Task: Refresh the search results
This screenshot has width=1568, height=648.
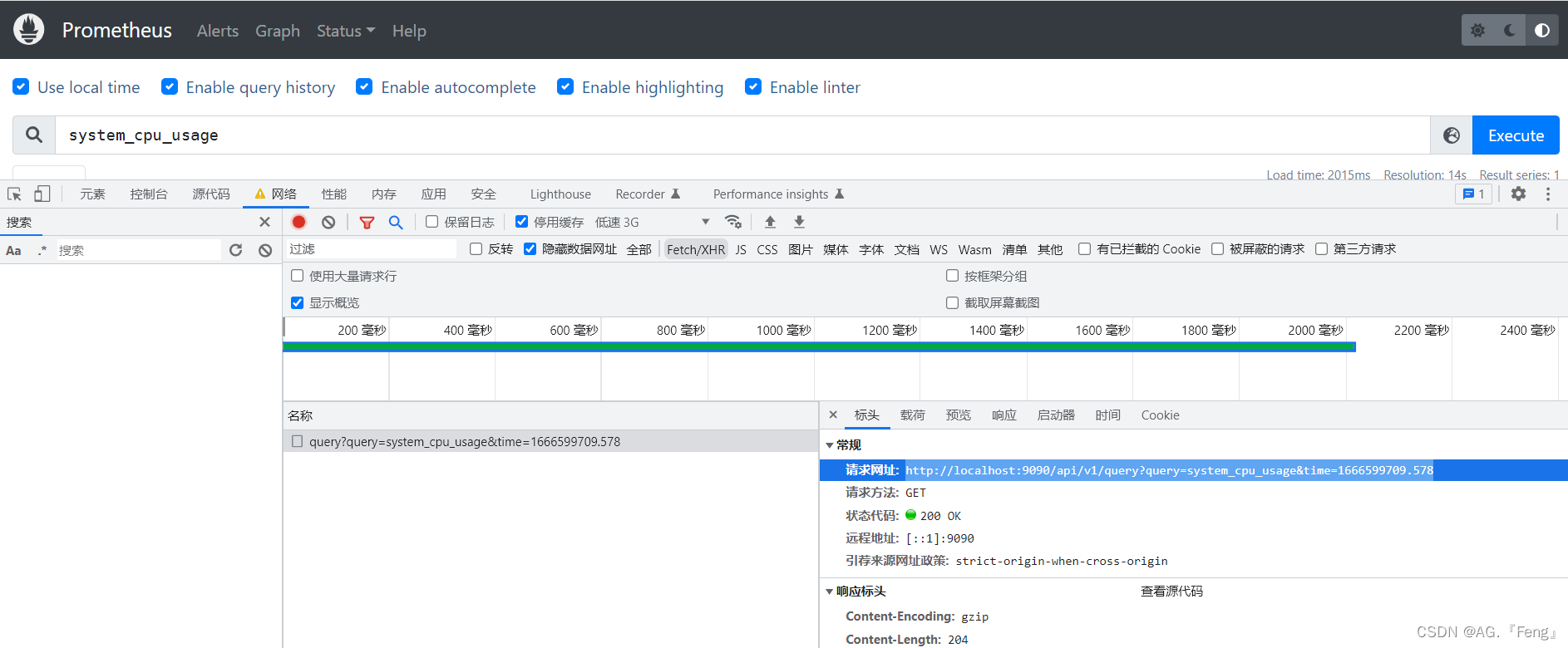Action: click(236, 250)
